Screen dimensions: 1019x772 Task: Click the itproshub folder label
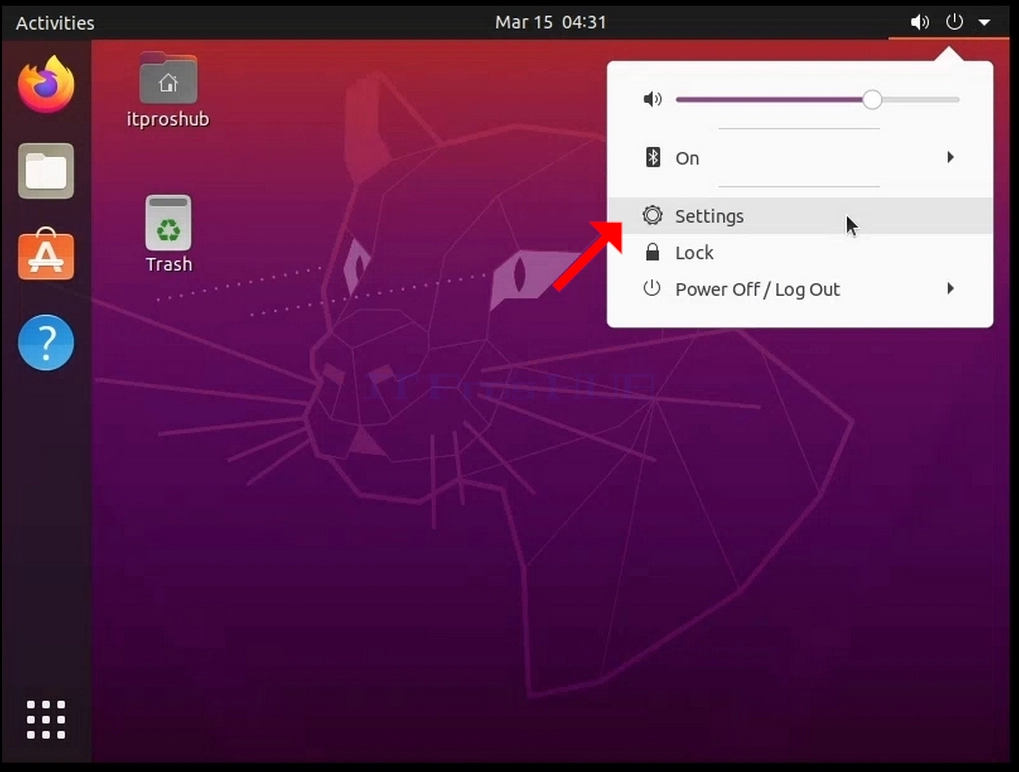tap(168, 119)
